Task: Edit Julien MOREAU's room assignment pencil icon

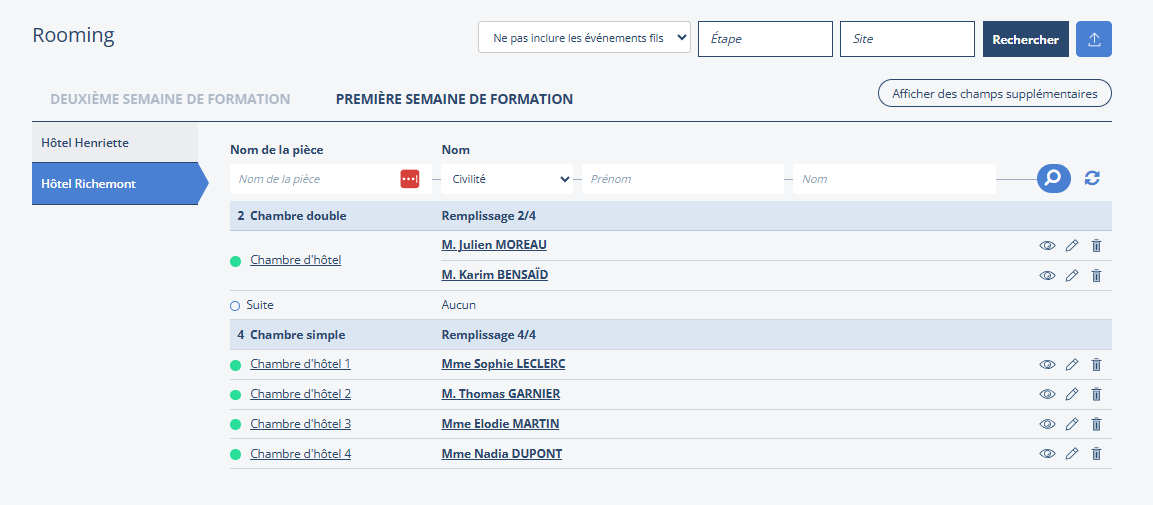Action: click(1072, 246)
